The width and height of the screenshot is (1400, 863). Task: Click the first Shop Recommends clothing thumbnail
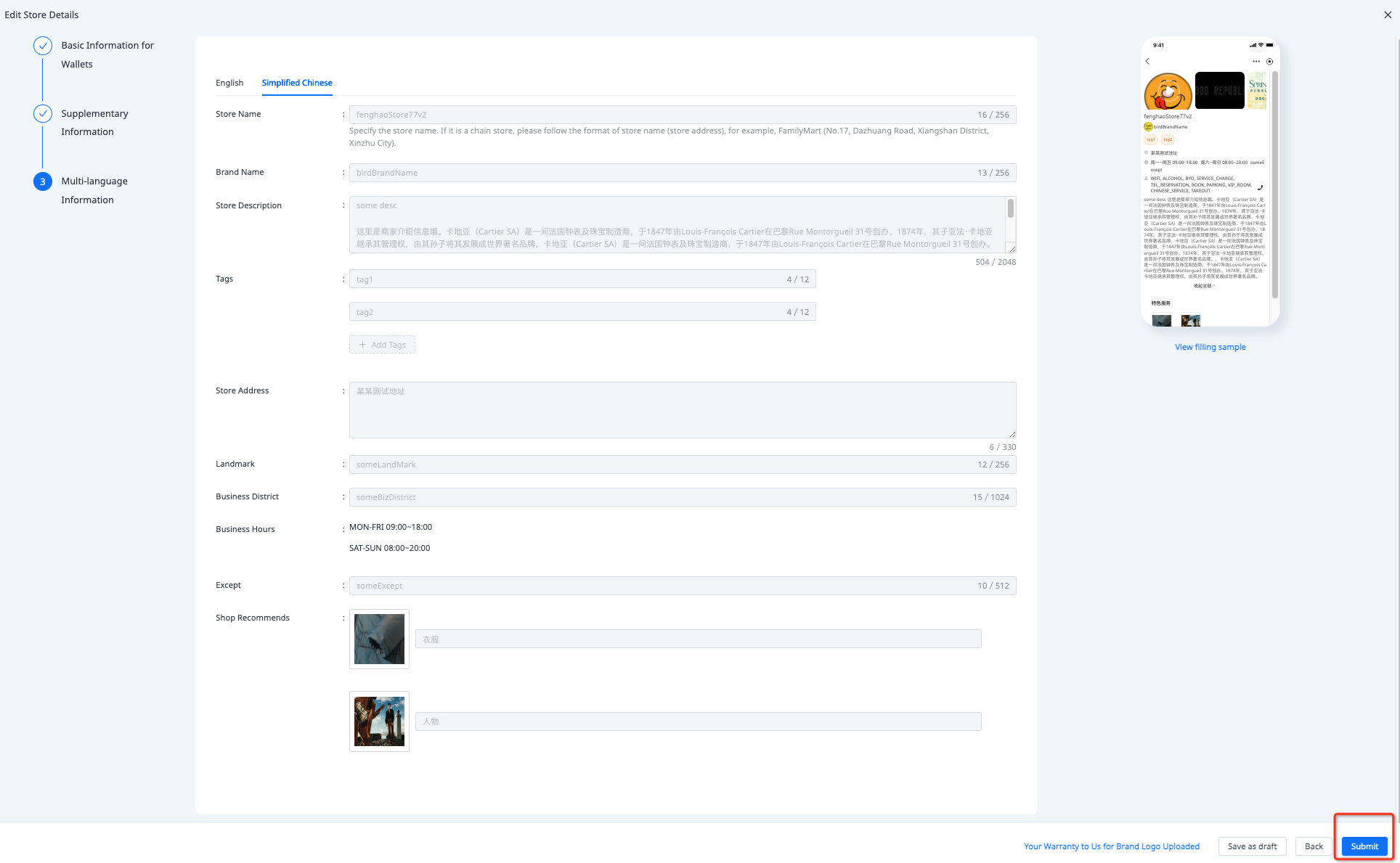pyautogui.click(x=379, y=639)
